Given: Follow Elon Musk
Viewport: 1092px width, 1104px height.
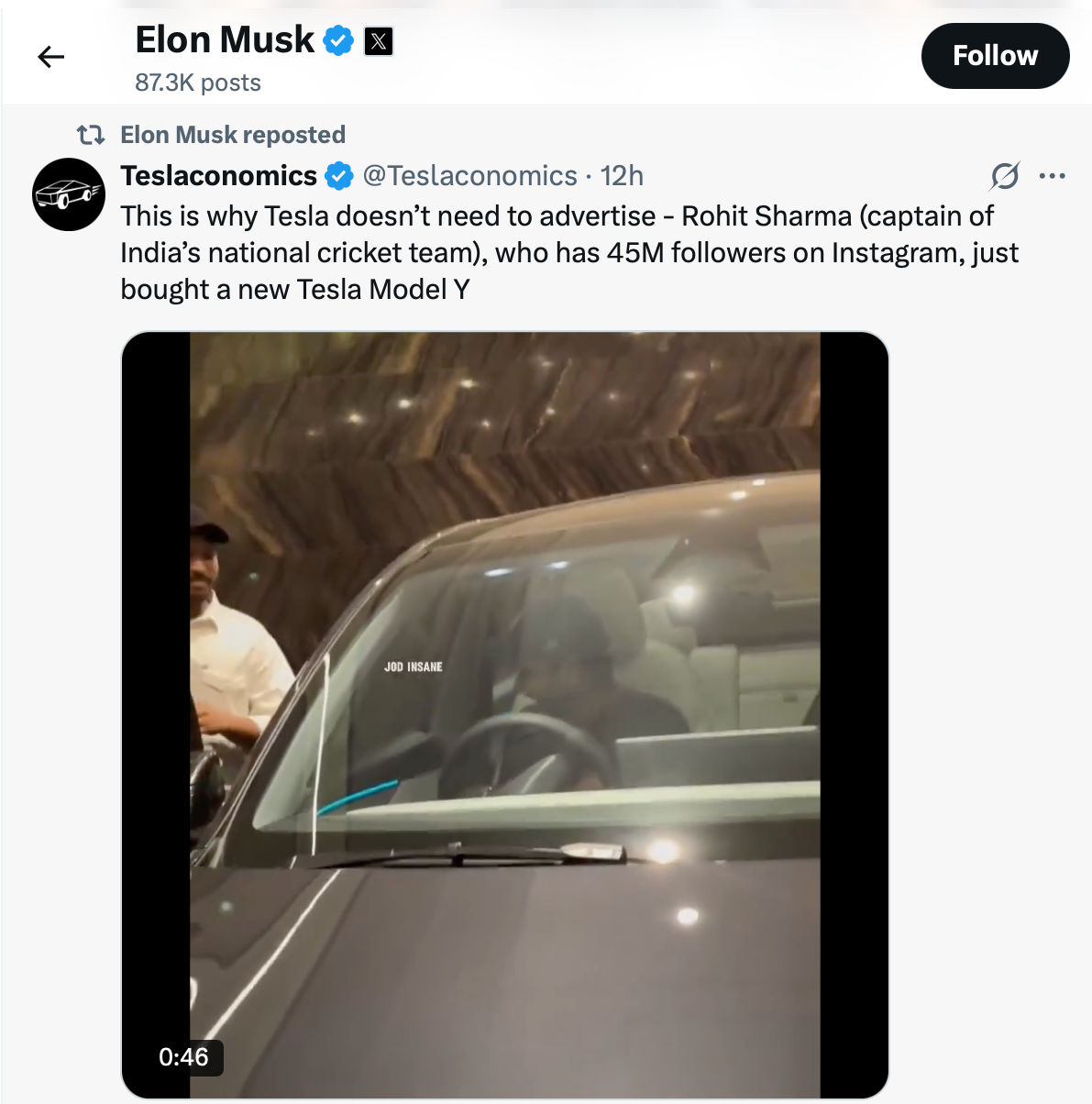Looking at the screenshot, I should click(994, 56).
